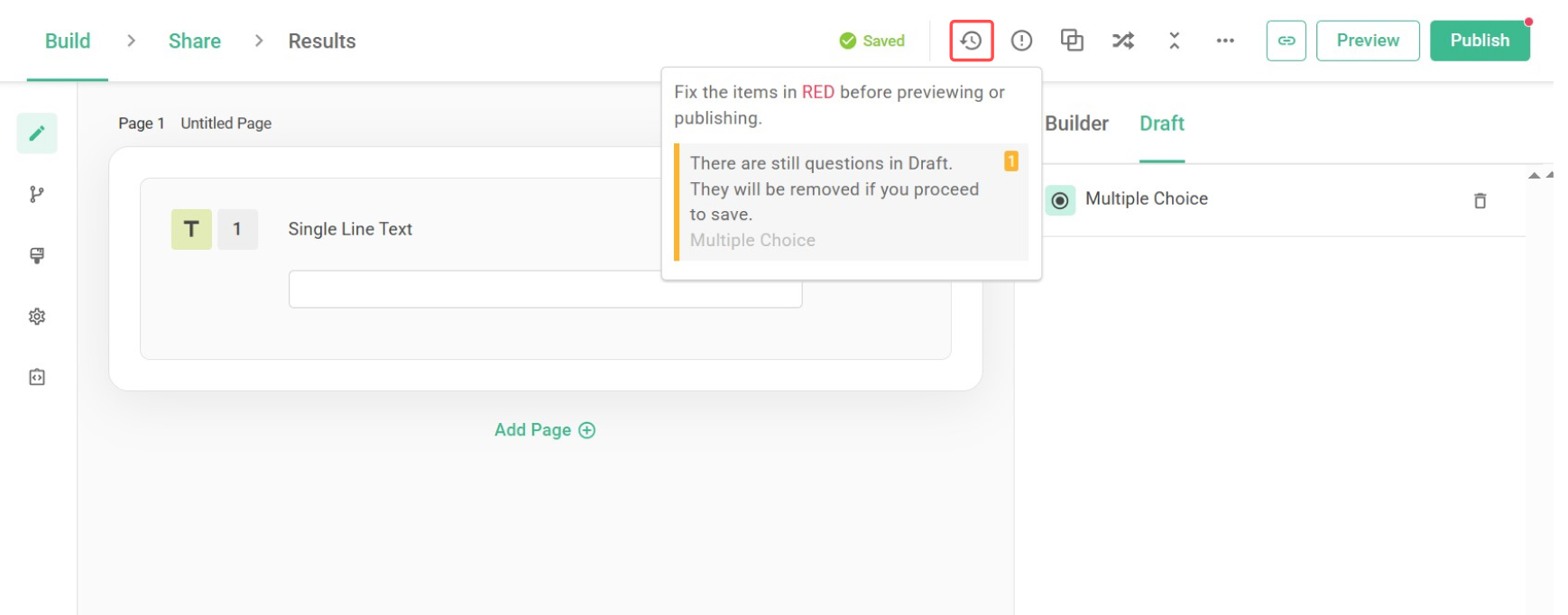This screenshot has width=1568, height=615.
Task: Click the Preview button
Action: pyautogui.click(x=1368, y=41)
